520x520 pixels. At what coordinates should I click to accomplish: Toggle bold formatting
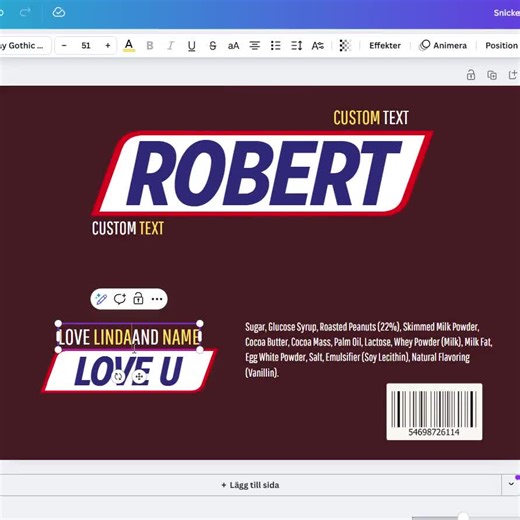click(x=150, y=45)
